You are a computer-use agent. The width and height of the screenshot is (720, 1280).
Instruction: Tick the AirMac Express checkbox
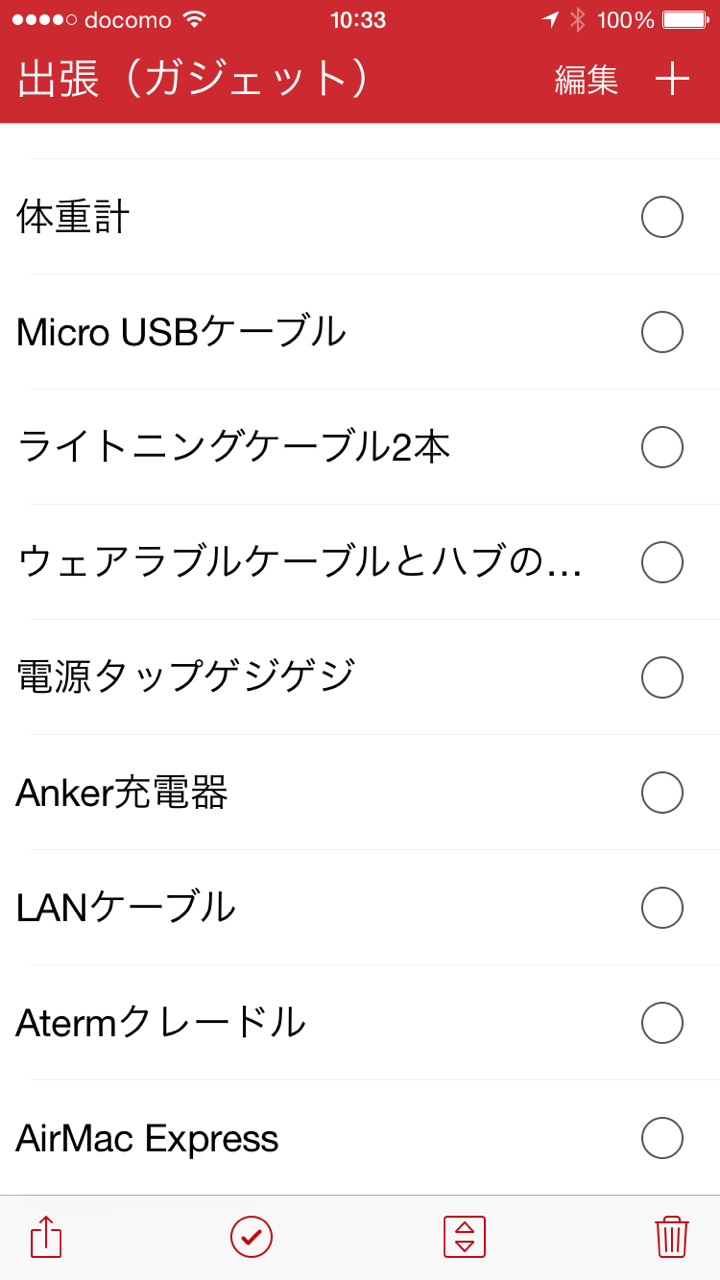pos(662,1138)
